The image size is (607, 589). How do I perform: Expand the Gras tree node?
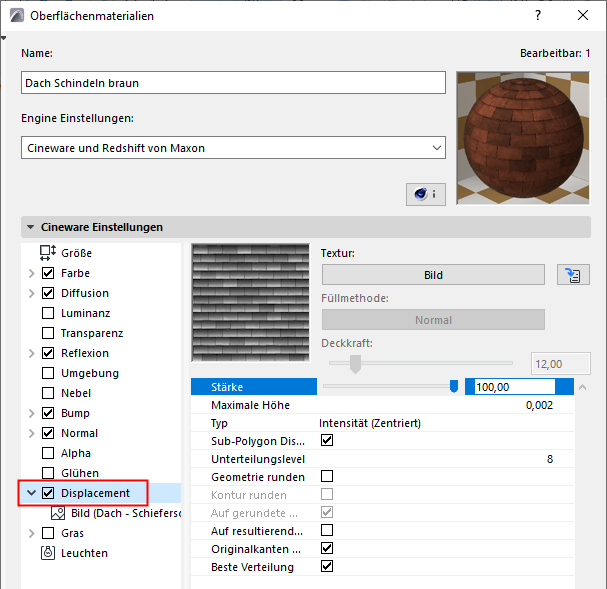coord(32,533)
